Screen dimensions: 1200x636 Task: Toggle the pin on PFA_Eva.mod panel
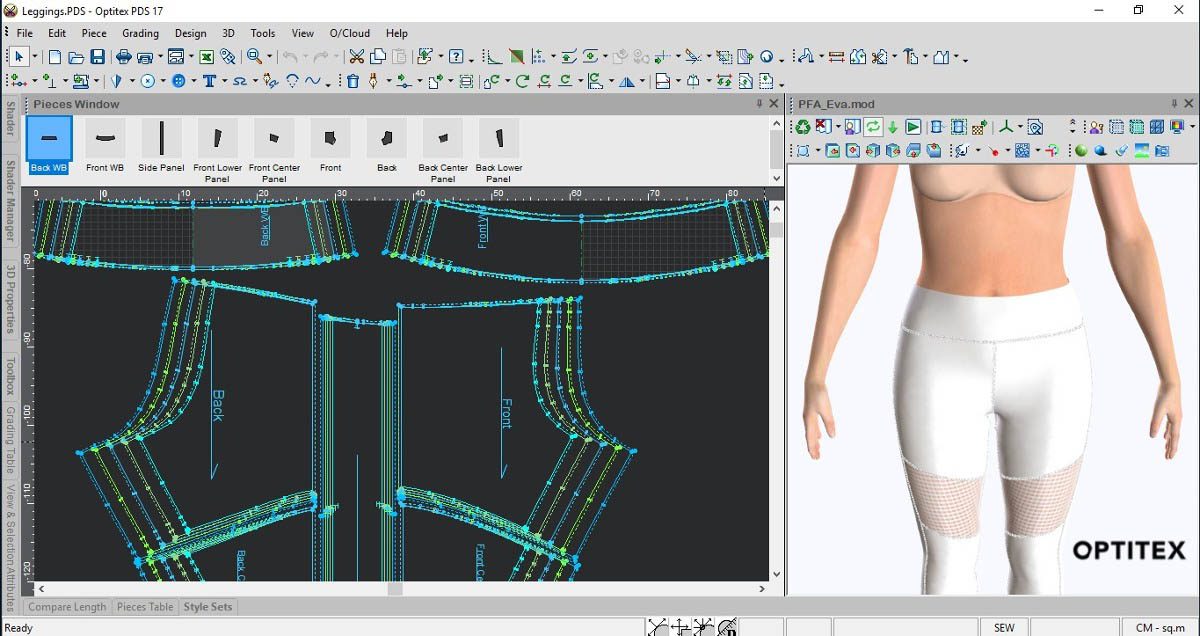click(1174, 104)
